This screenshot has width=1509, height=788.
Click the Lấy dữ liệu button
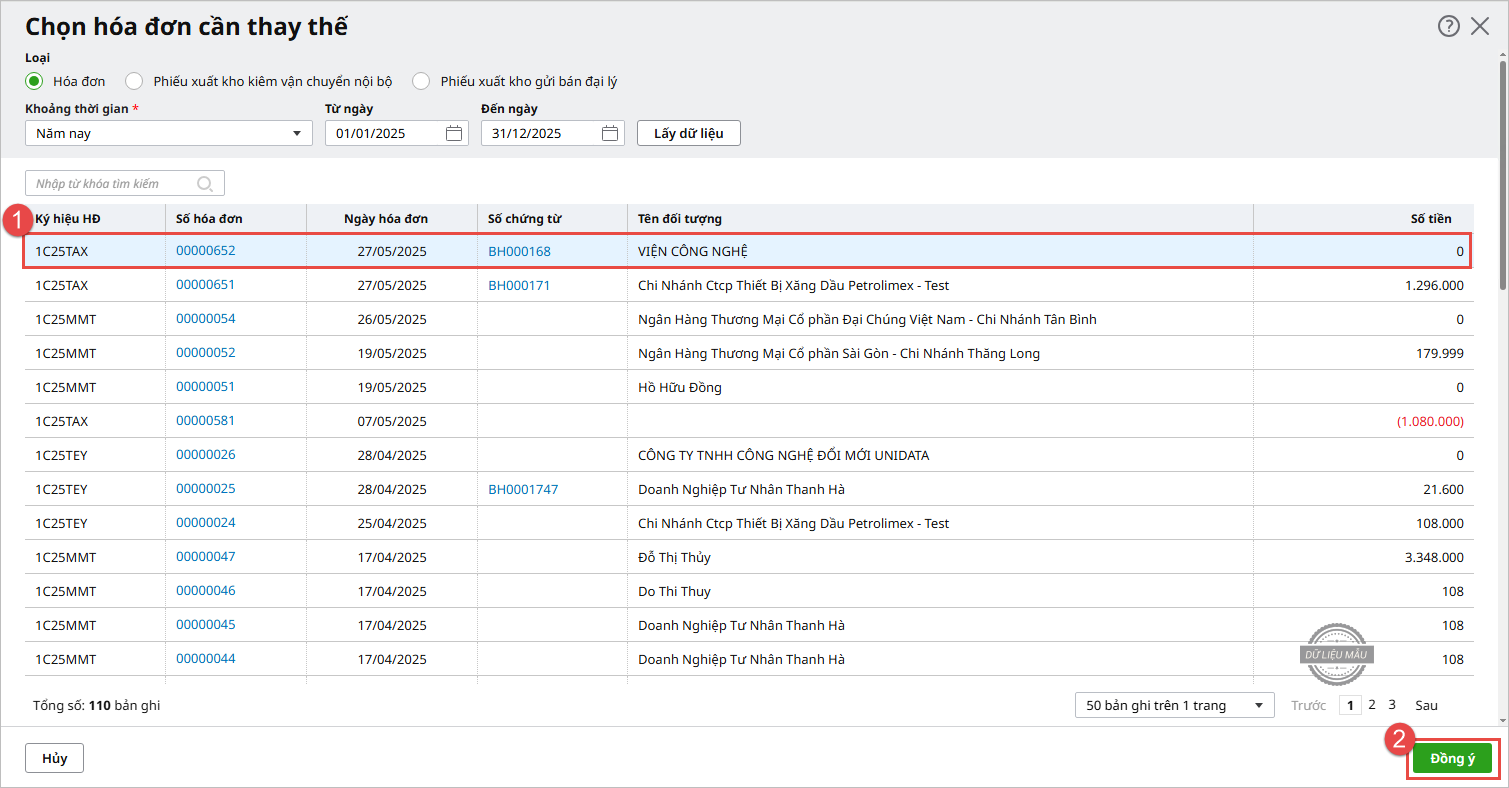[x=689, y=133]
